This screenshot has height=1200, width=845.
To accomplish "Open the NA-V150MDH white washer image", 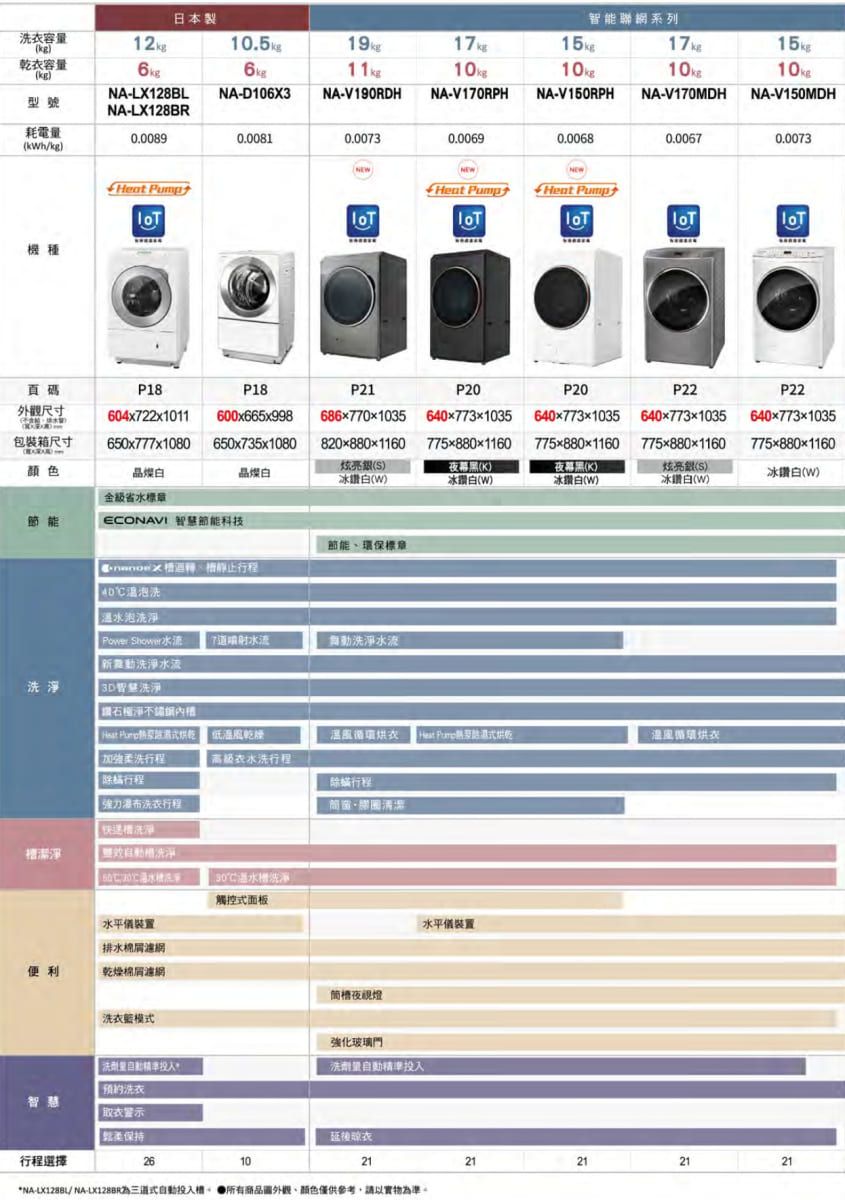I will 793,307.
